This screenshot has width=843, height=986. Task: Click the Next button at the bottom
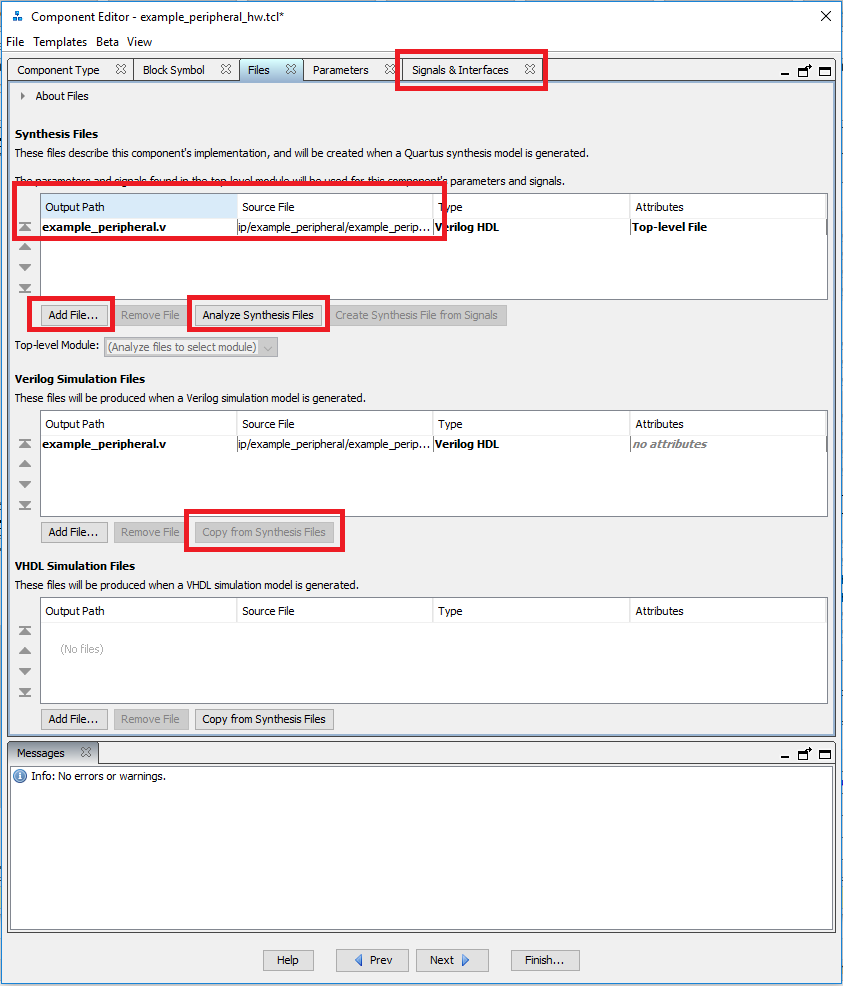click(x=452, y=960)
